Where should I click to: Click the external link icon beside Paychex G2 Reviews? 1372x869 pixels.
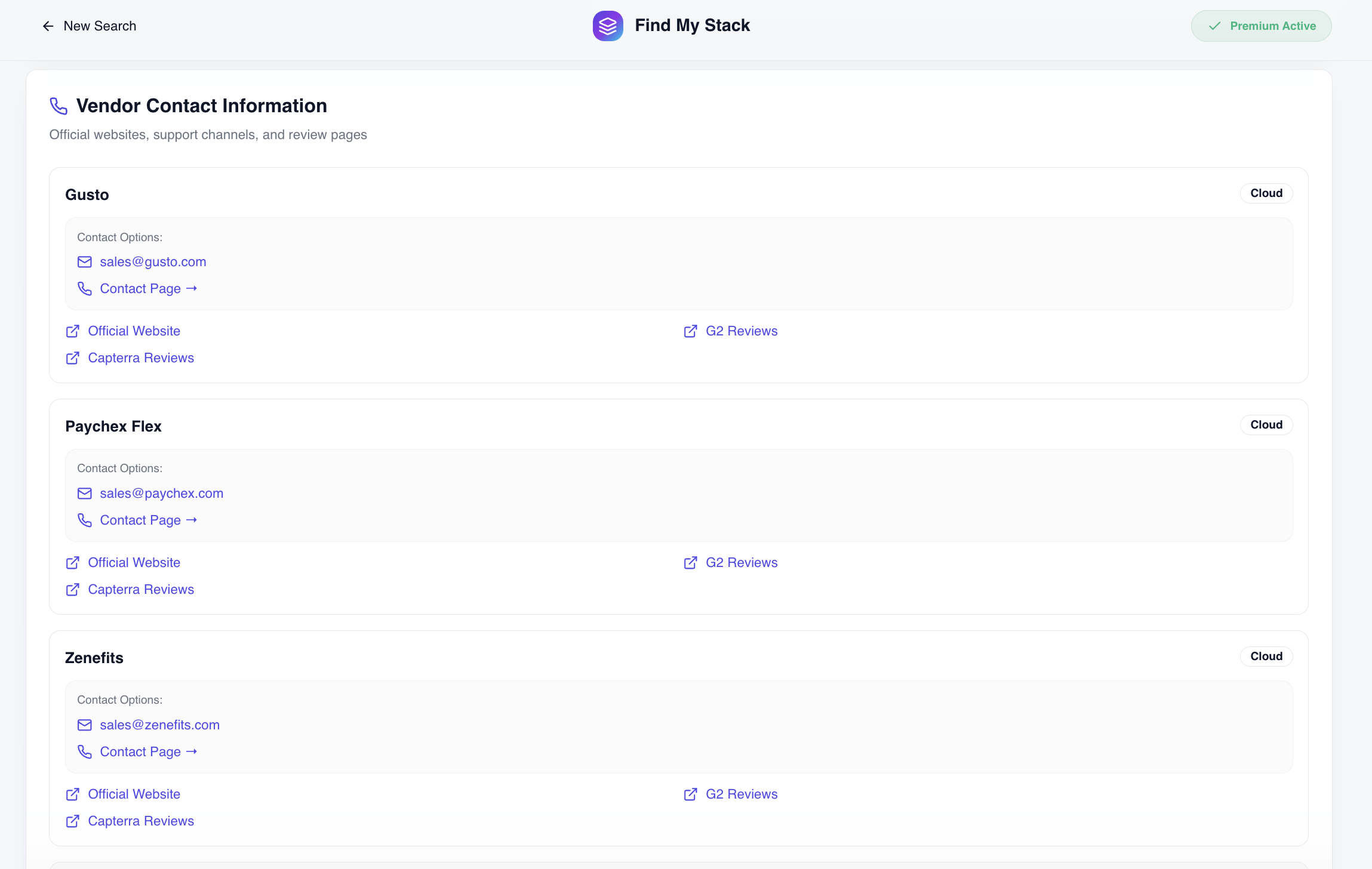coord(690,563)
